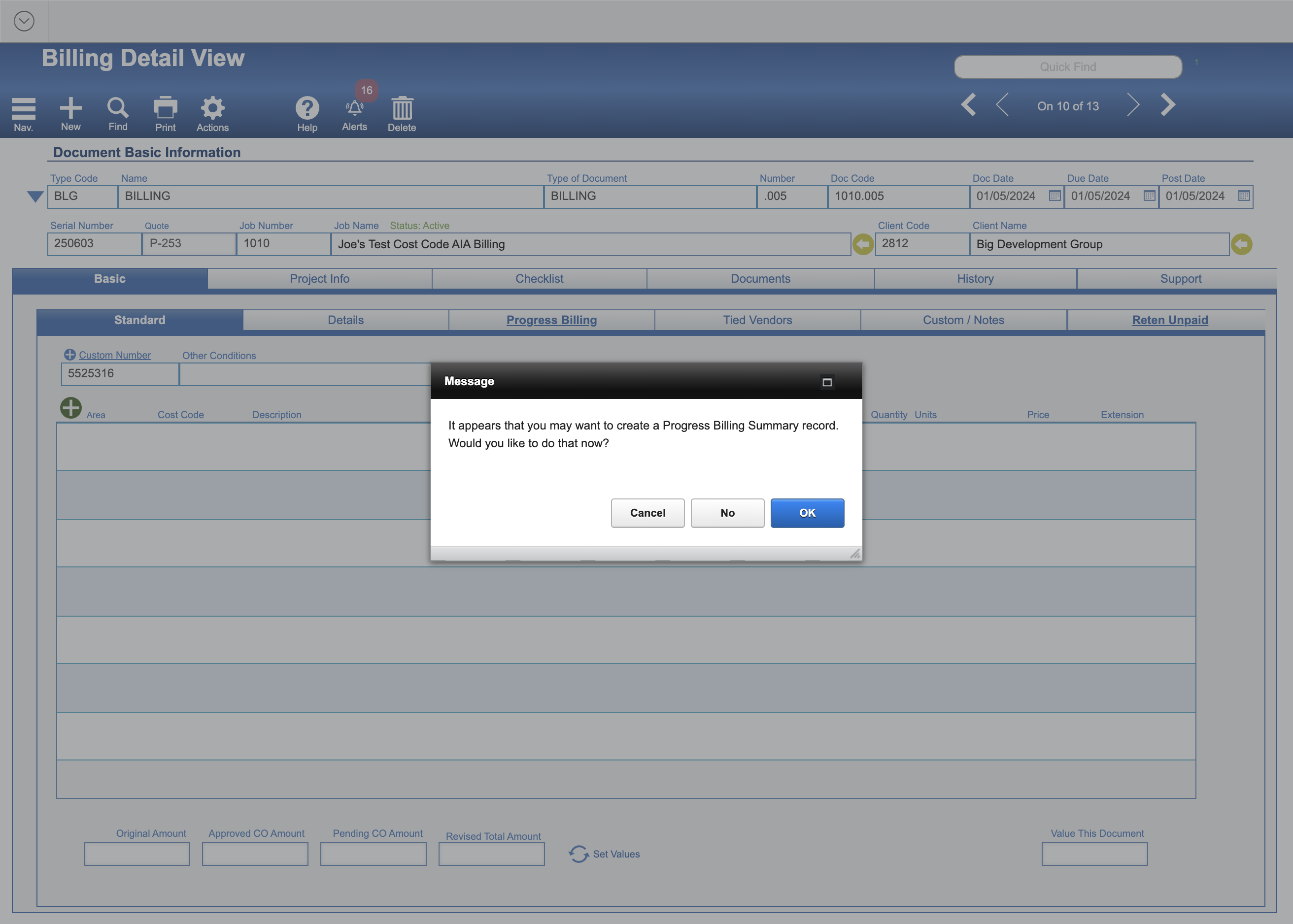Click the Serial Number field 250603
The height and width of the screenshot is (924, 1293).
tap(95, 243)
